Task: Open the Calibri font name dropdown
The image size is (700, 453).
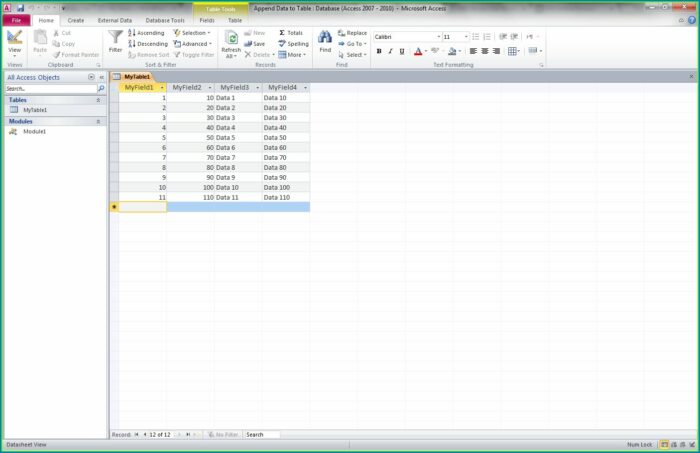Action: tap(438, 37)
